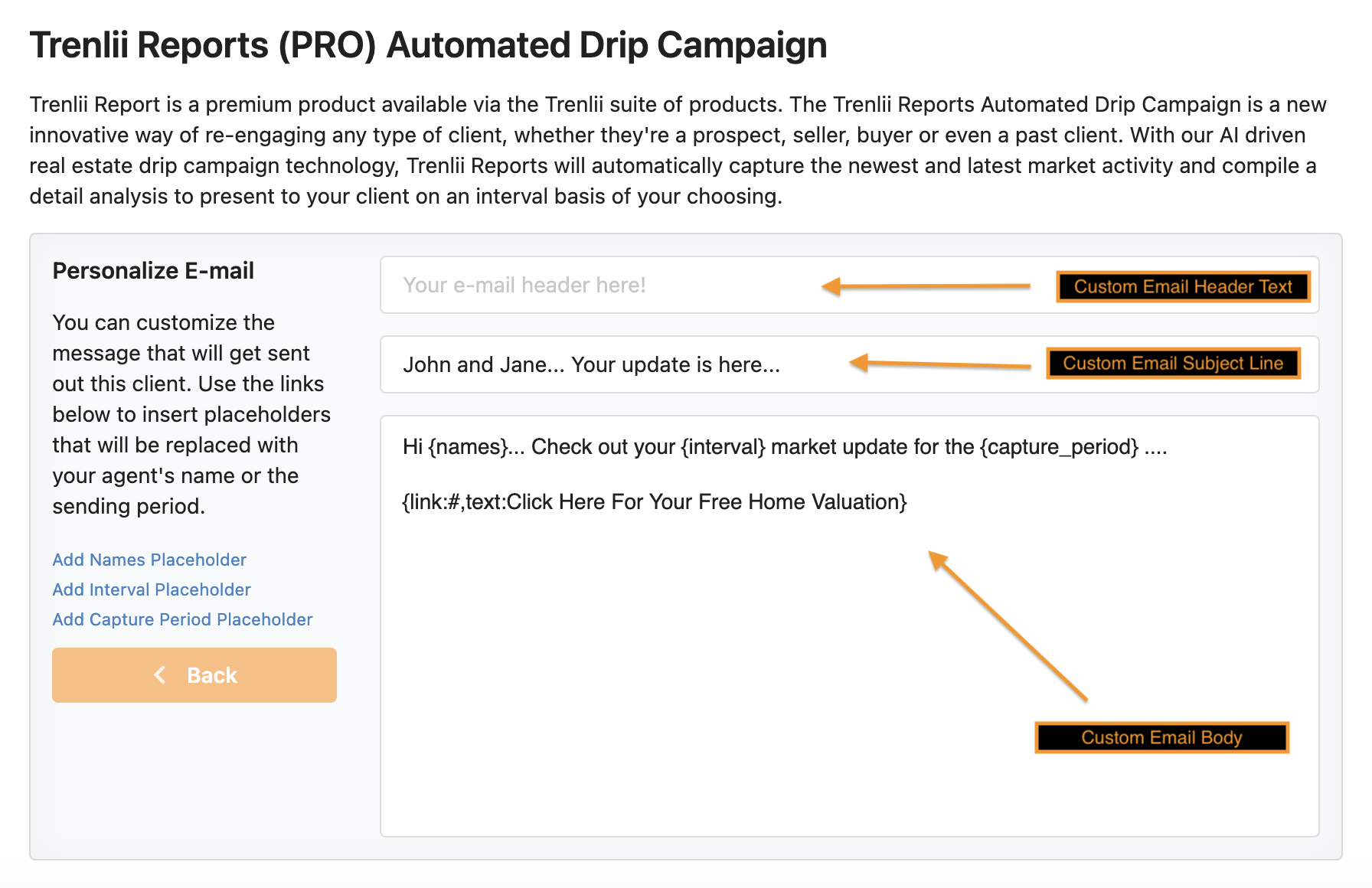Click the orange arrow pointing at subject field
This screenshot has height=888, width=1372.
940,364
